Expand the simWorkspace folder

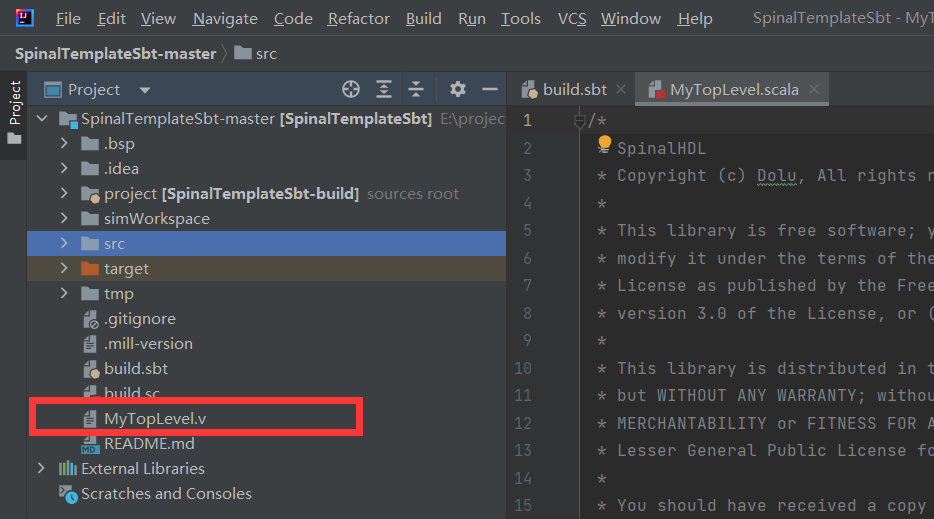click(x=64, y=218)
